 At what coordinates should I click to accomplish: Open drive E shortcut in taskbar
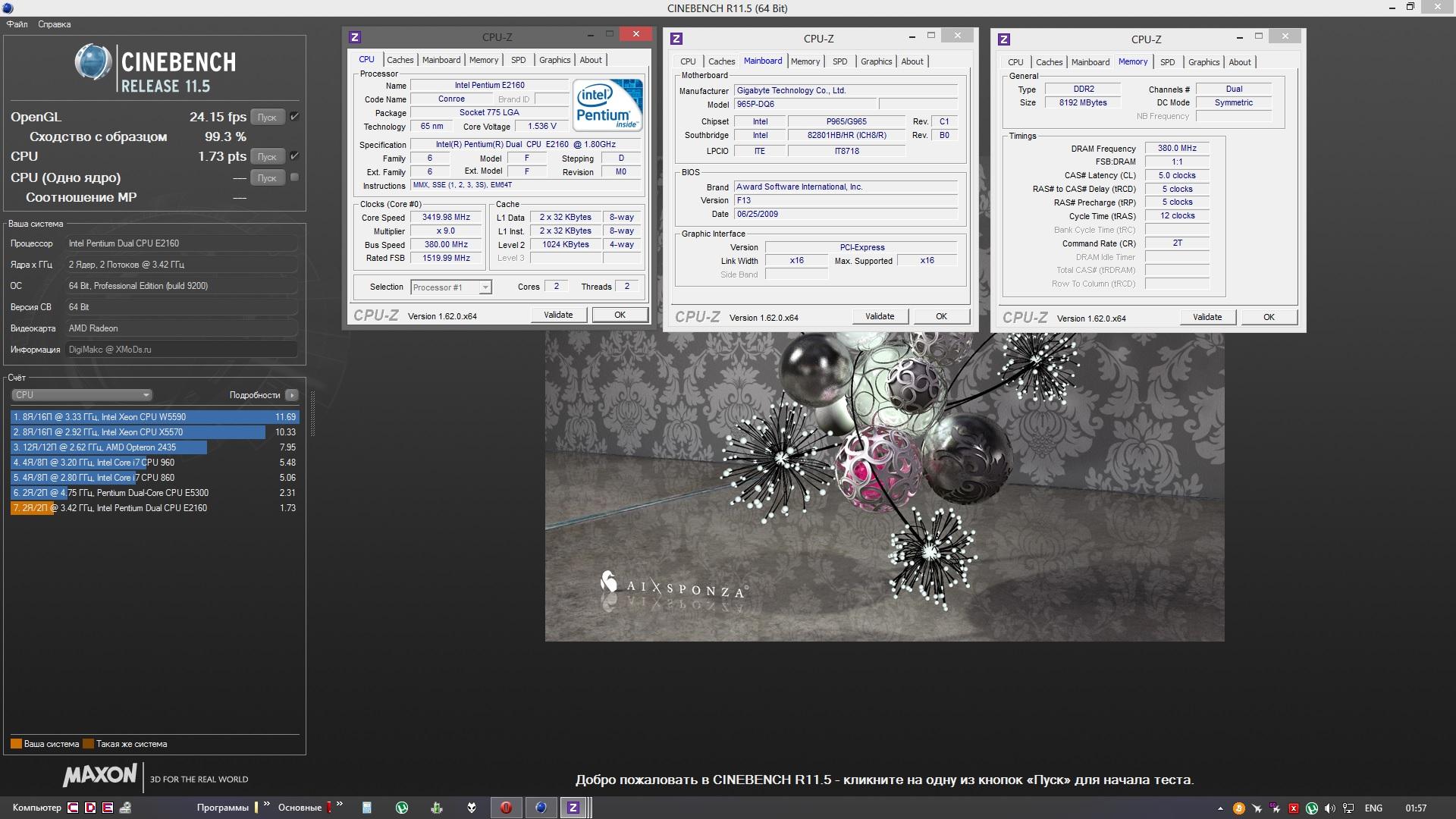click(x=108, y=808)
